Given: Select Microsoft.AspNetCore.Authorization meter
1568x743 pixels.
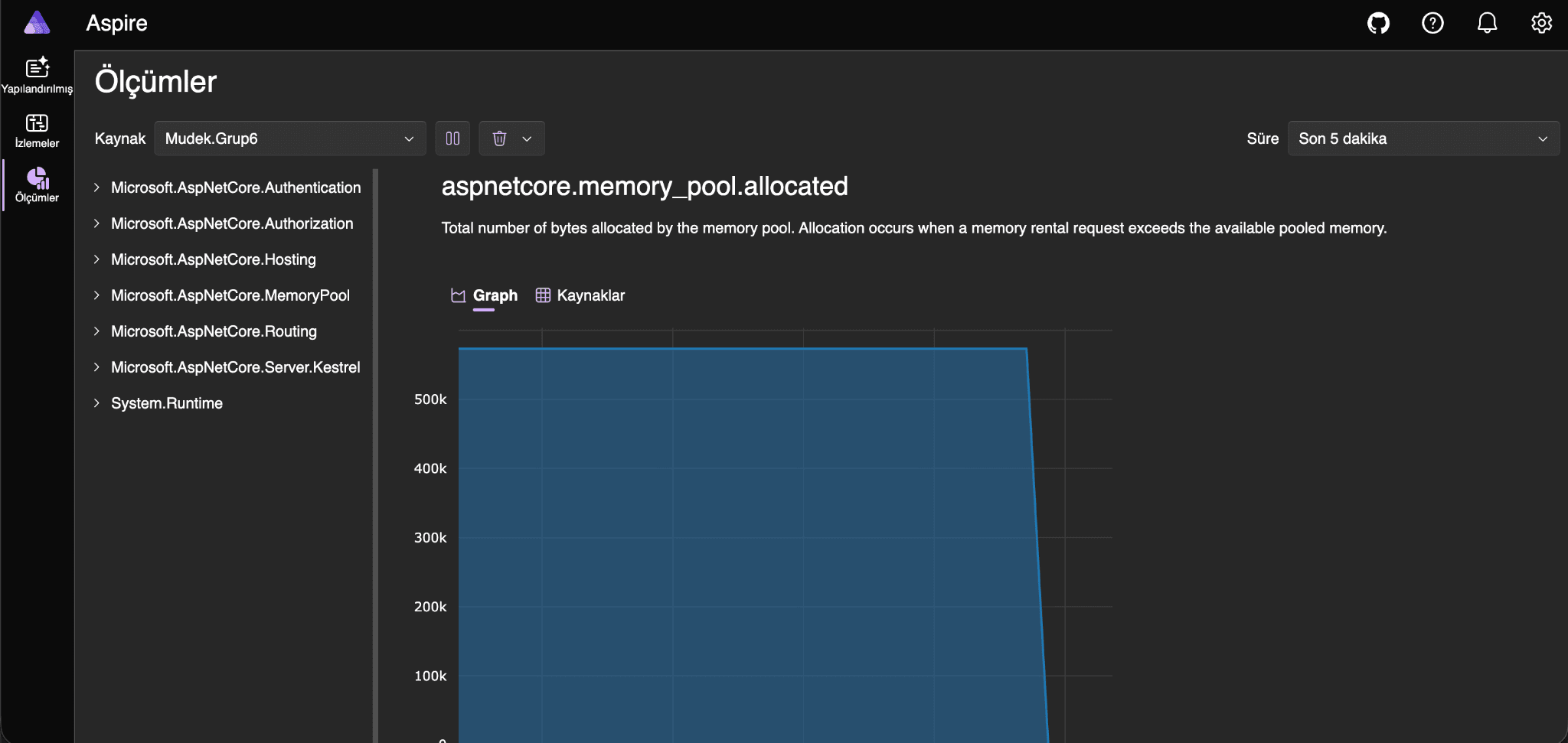Looking at the screenshot, I should [x=232, y=223].
